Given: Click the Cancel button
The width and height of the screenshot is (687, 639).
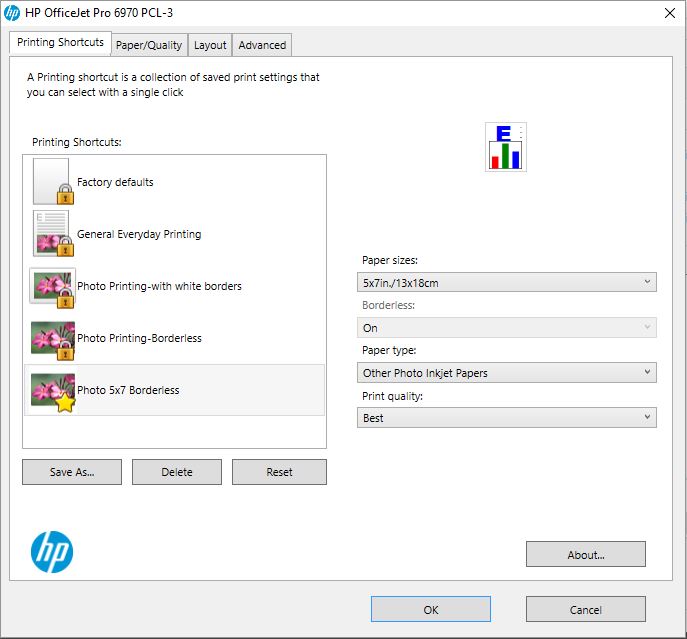Looking at the screenshot, I should pyautogui.click(x=586, y=609).
